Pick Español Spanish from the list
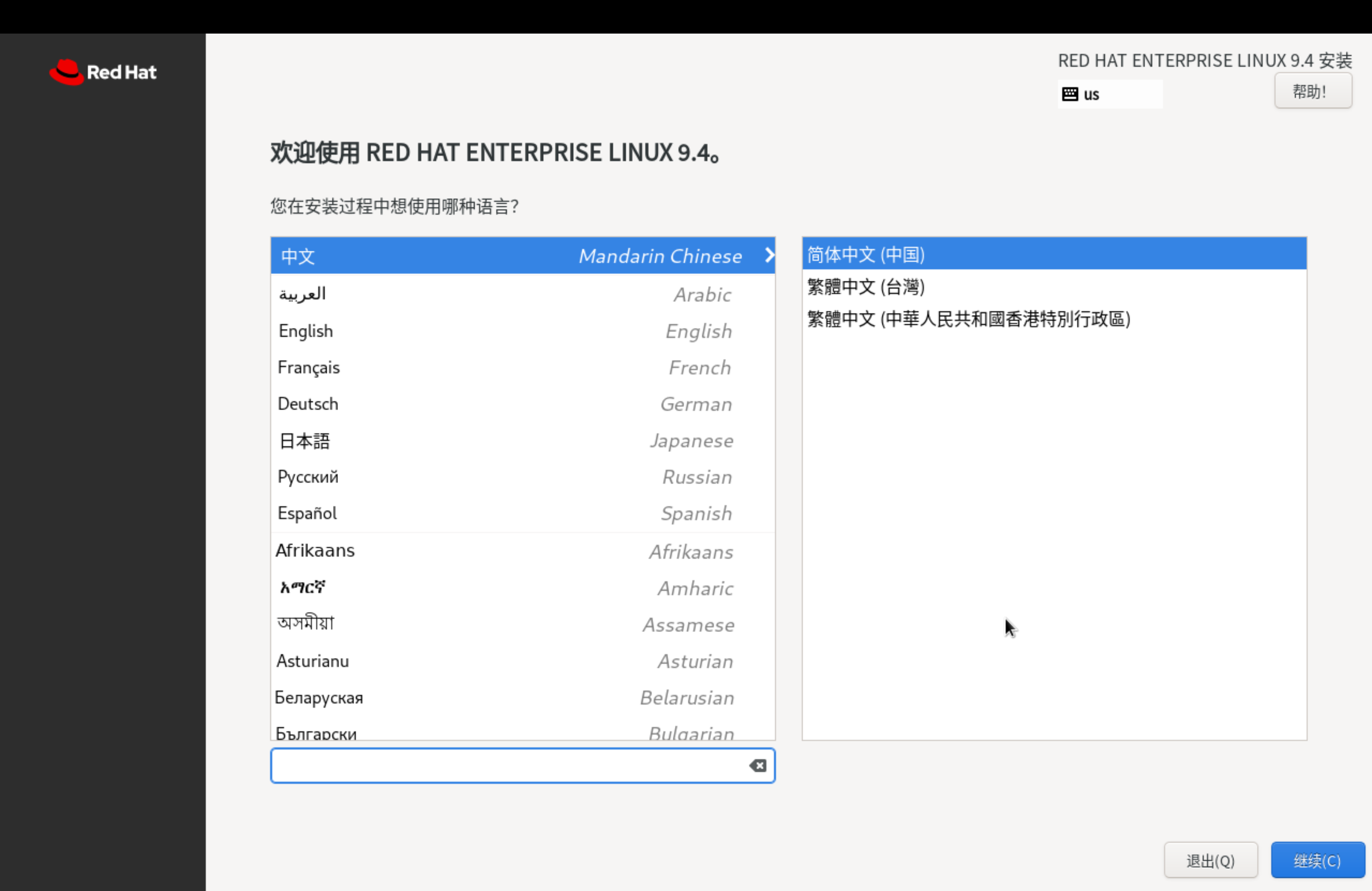The image size is (1372, 891). tap(523, 513)
